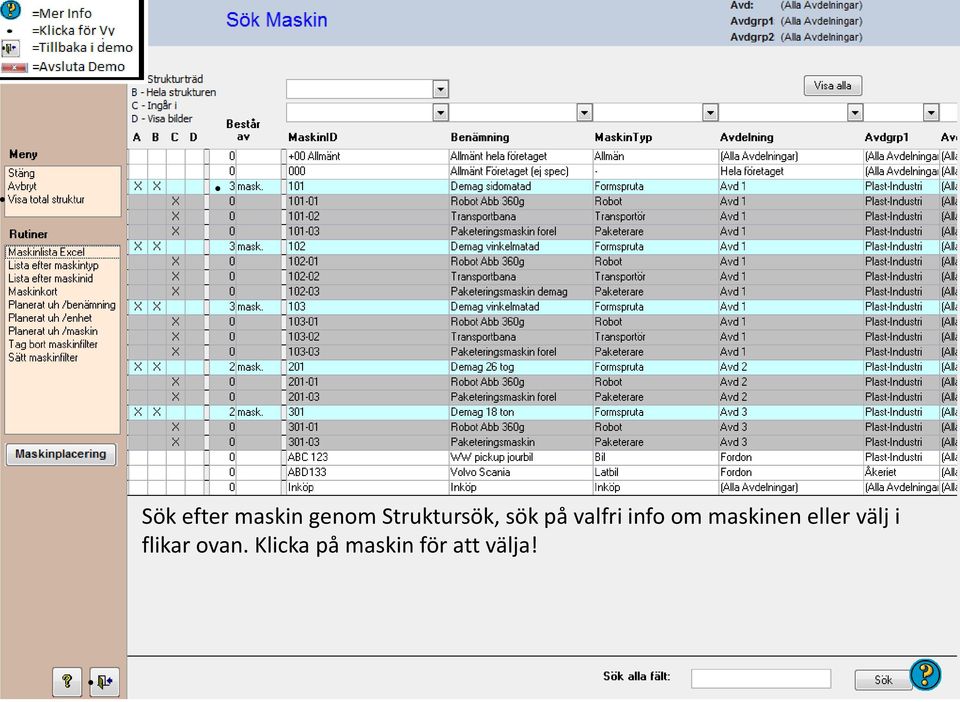The width and height of the screenshot is (960, 702).
Task: Click the Åkeriet Avdgrp1 cell
Action: [x=901, y=472]
